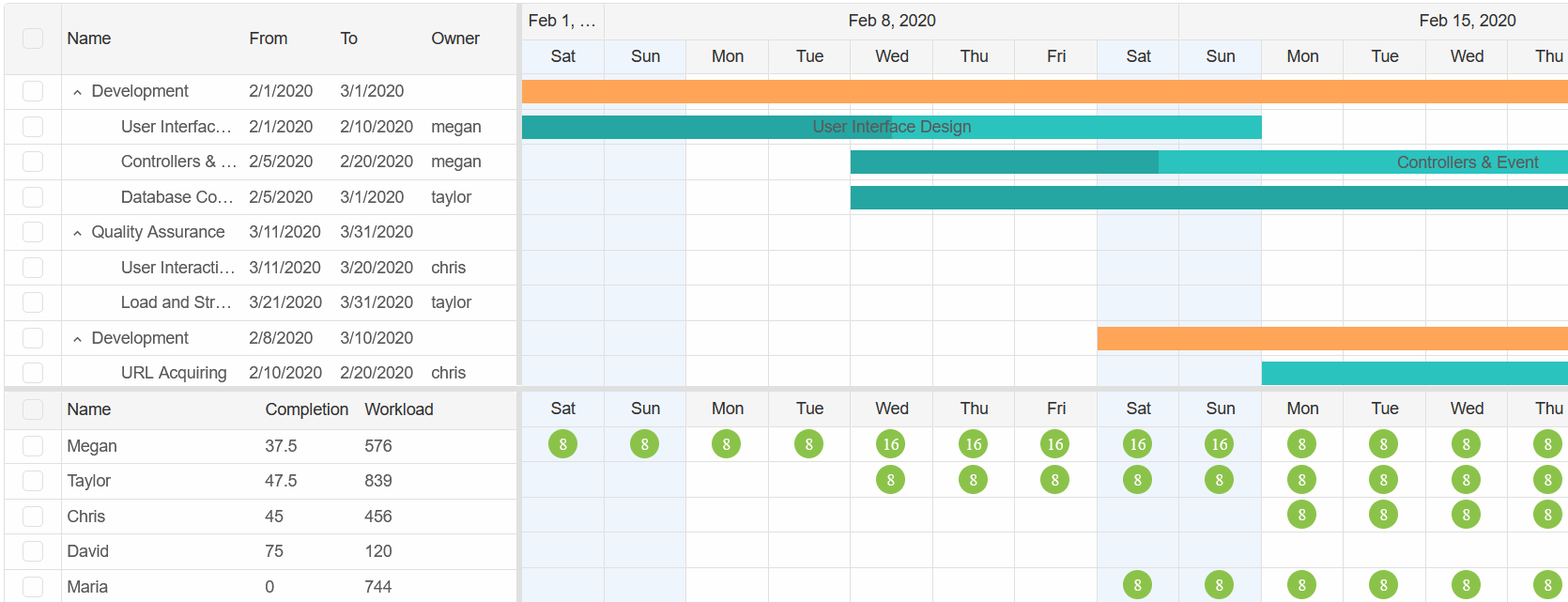The width and height of the screenshot is (1568, 602).
Task: Check the Database Co... task row checkbox
Action: [x=33, y=197]
